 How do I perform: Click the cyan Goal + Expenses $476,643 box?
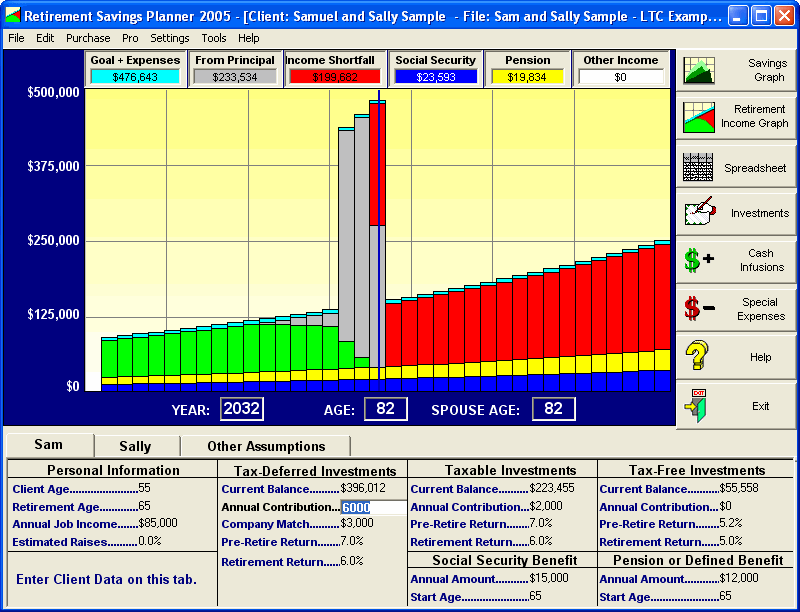[x=135, y=77]
